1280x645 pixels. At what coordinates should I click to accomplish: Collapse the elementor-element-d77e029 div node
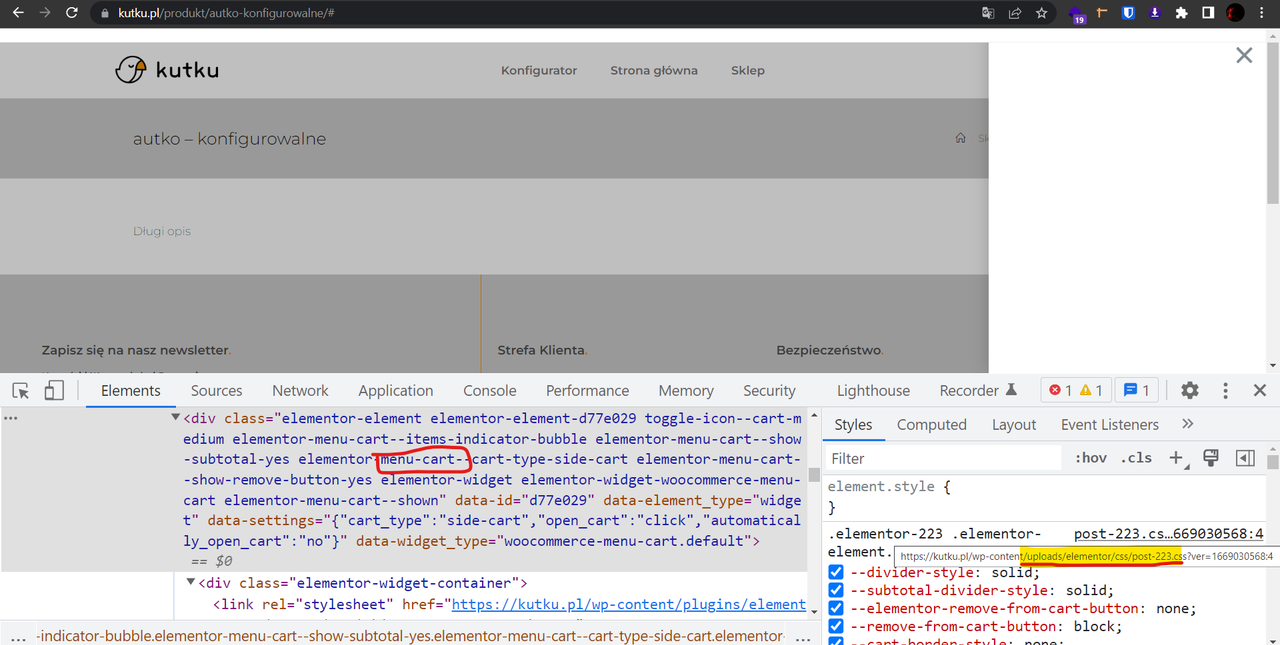click(176, 418)
